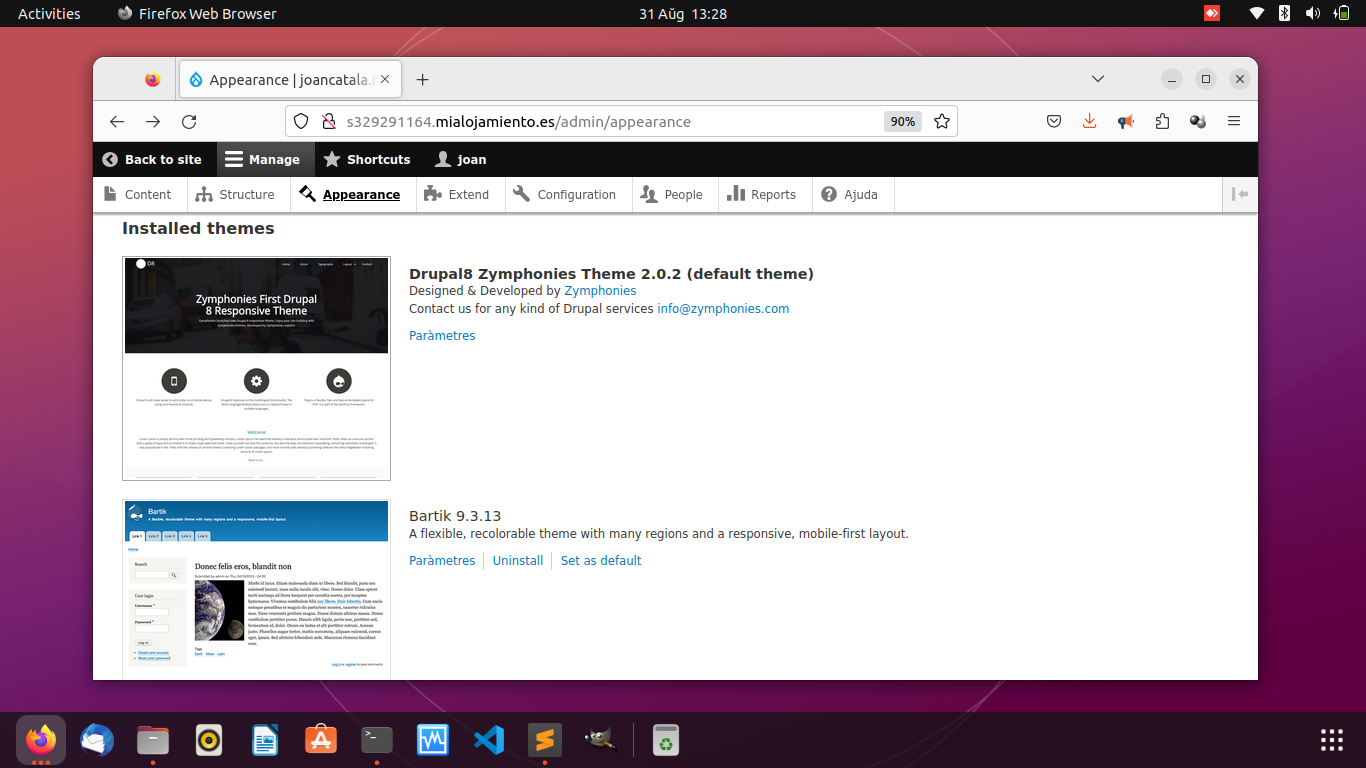Open the Pocket save icon
1366x768 pixels.
tap(1054, 121)
